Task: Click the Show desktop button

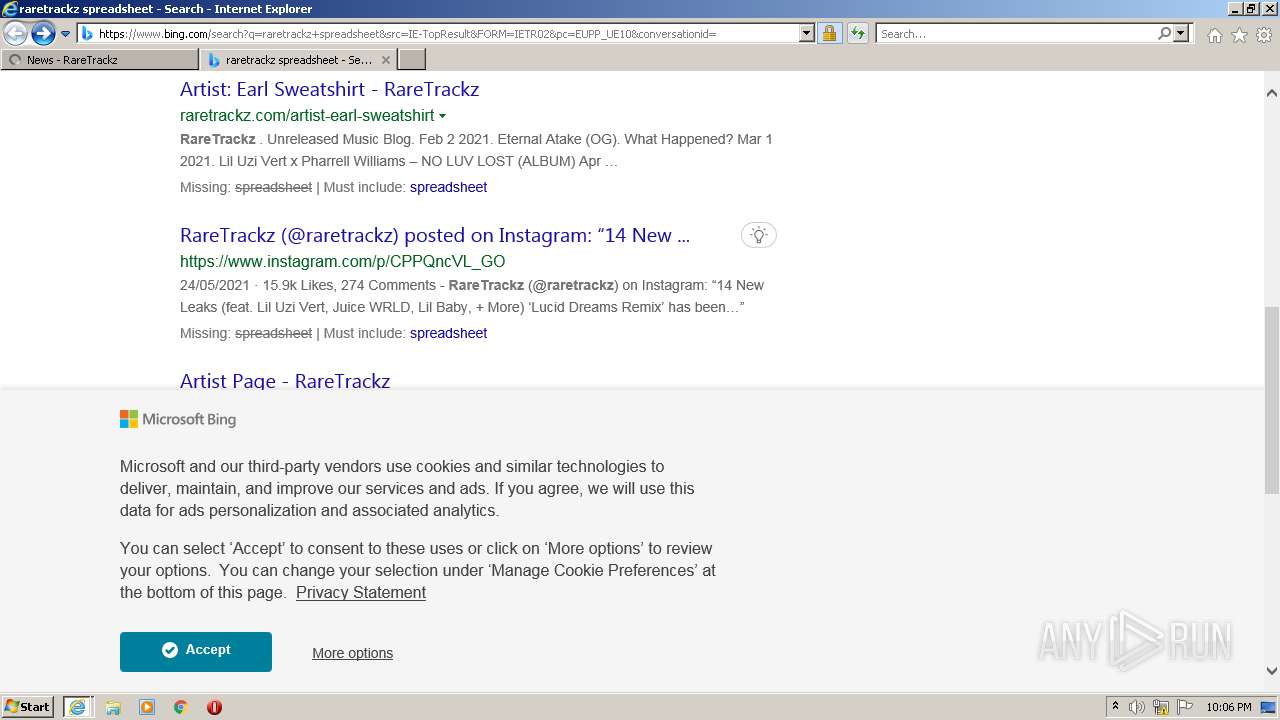Action: point(1269,707)
